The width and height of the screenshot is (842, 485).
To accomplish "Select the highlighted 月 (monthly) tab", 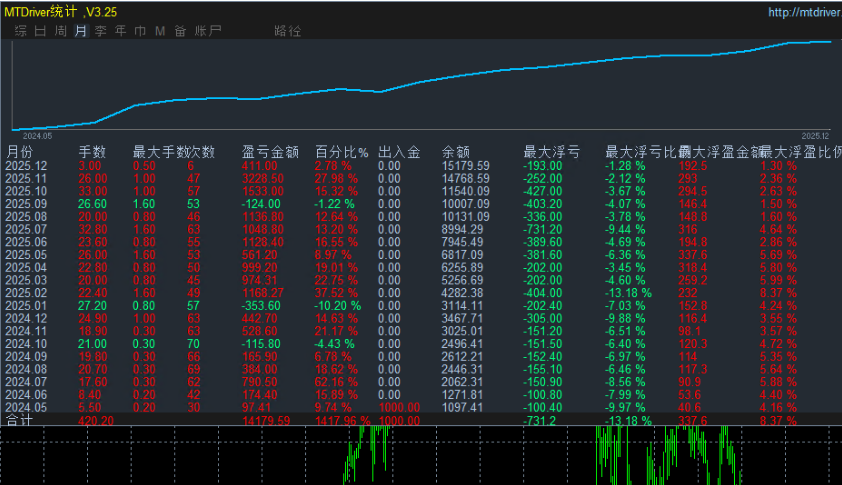I will (81, 31).
